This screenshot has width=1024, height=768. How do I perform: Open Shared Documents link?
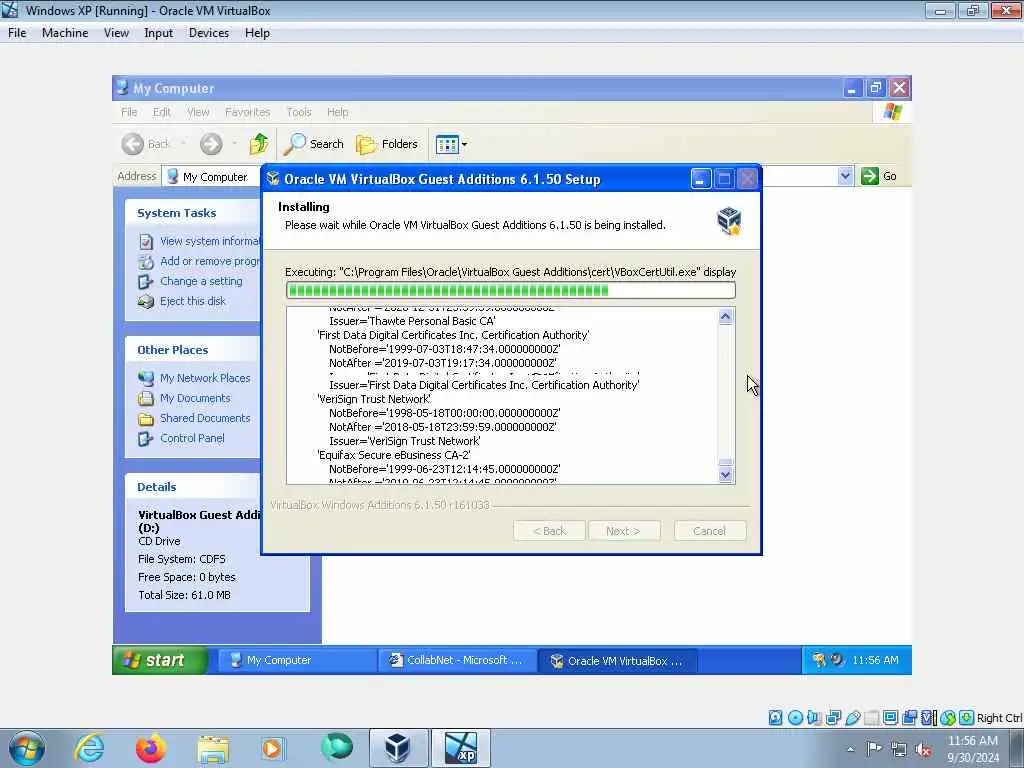click(205, 418)
